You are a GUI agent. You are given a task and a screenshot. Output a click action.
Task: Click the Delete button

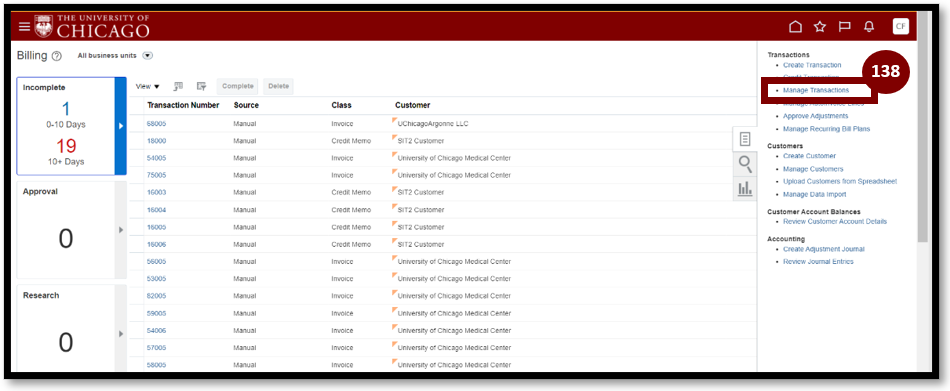pos(279,87)
